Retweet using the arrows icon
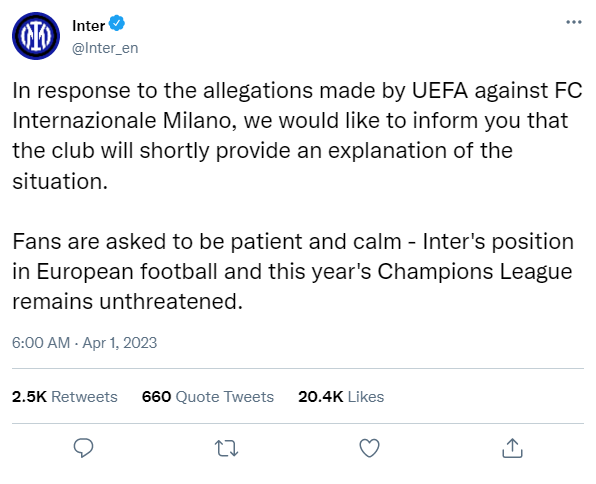The height and width of the screenshot is (484, 596). coord(227,448)
